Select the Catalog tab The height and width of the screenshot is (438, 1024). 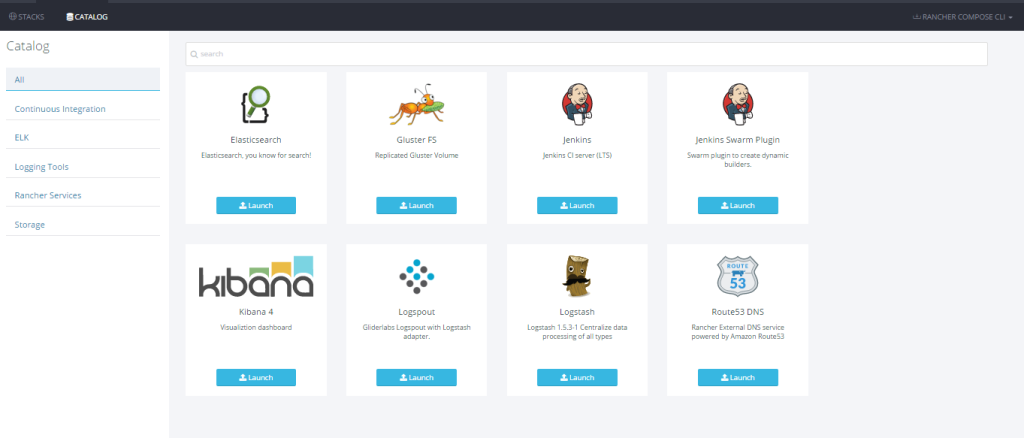pyautogui.click(x=87, y=17)
